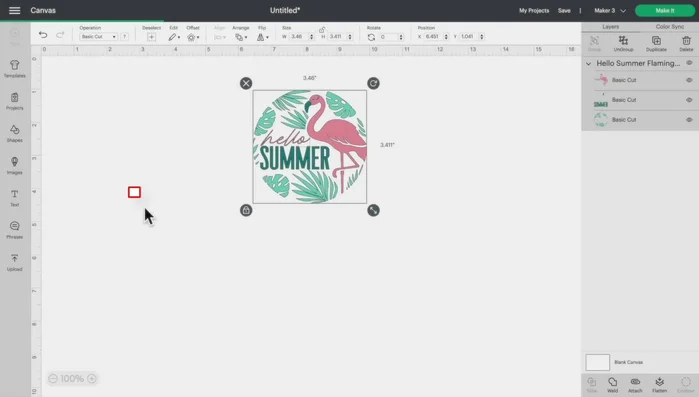699x397 pixels.
Task: Open the Flip dropdown
Action: [x=262, y=37]
